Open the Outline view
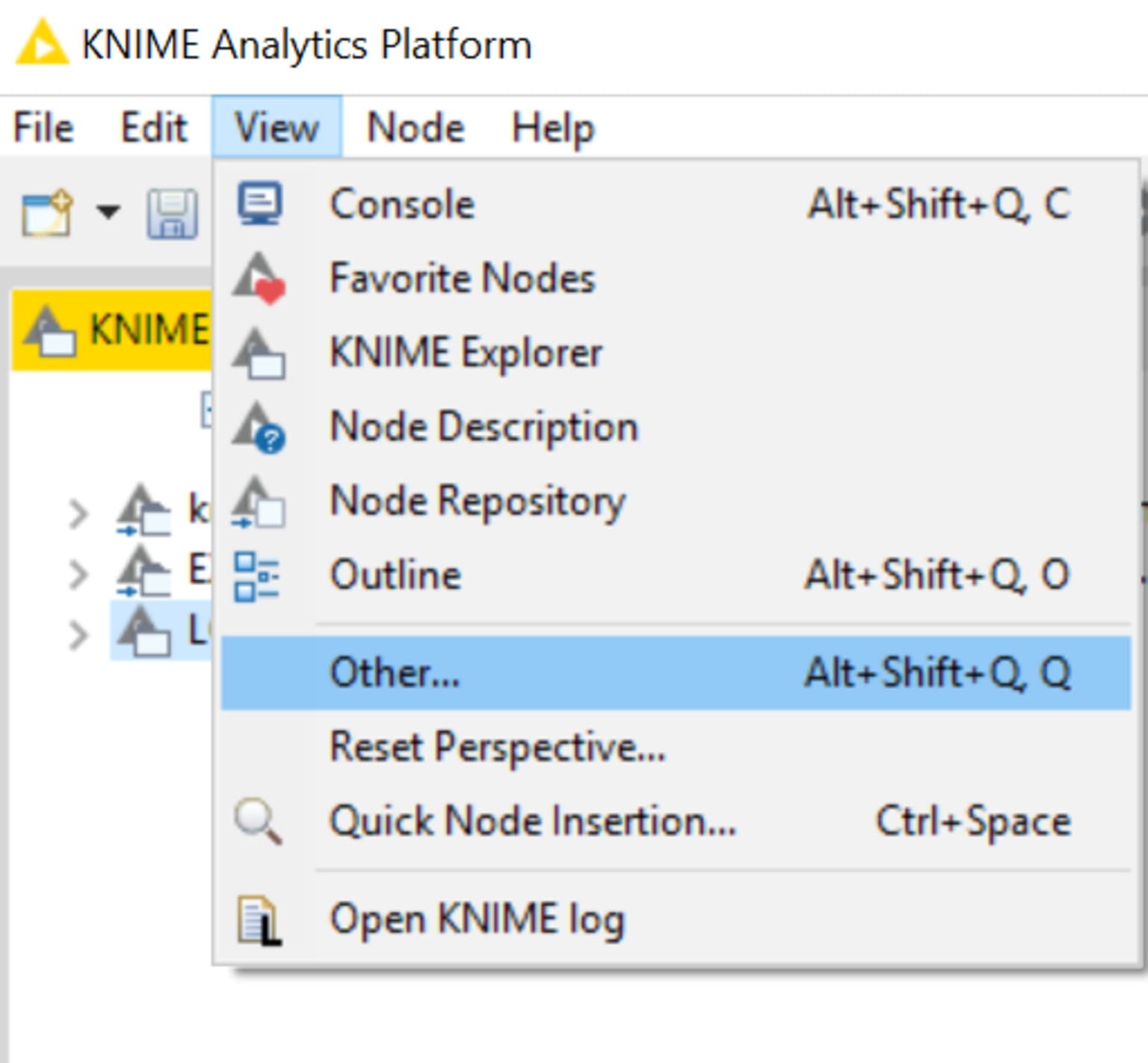The image size is (1148, 1063). point(676,575)
